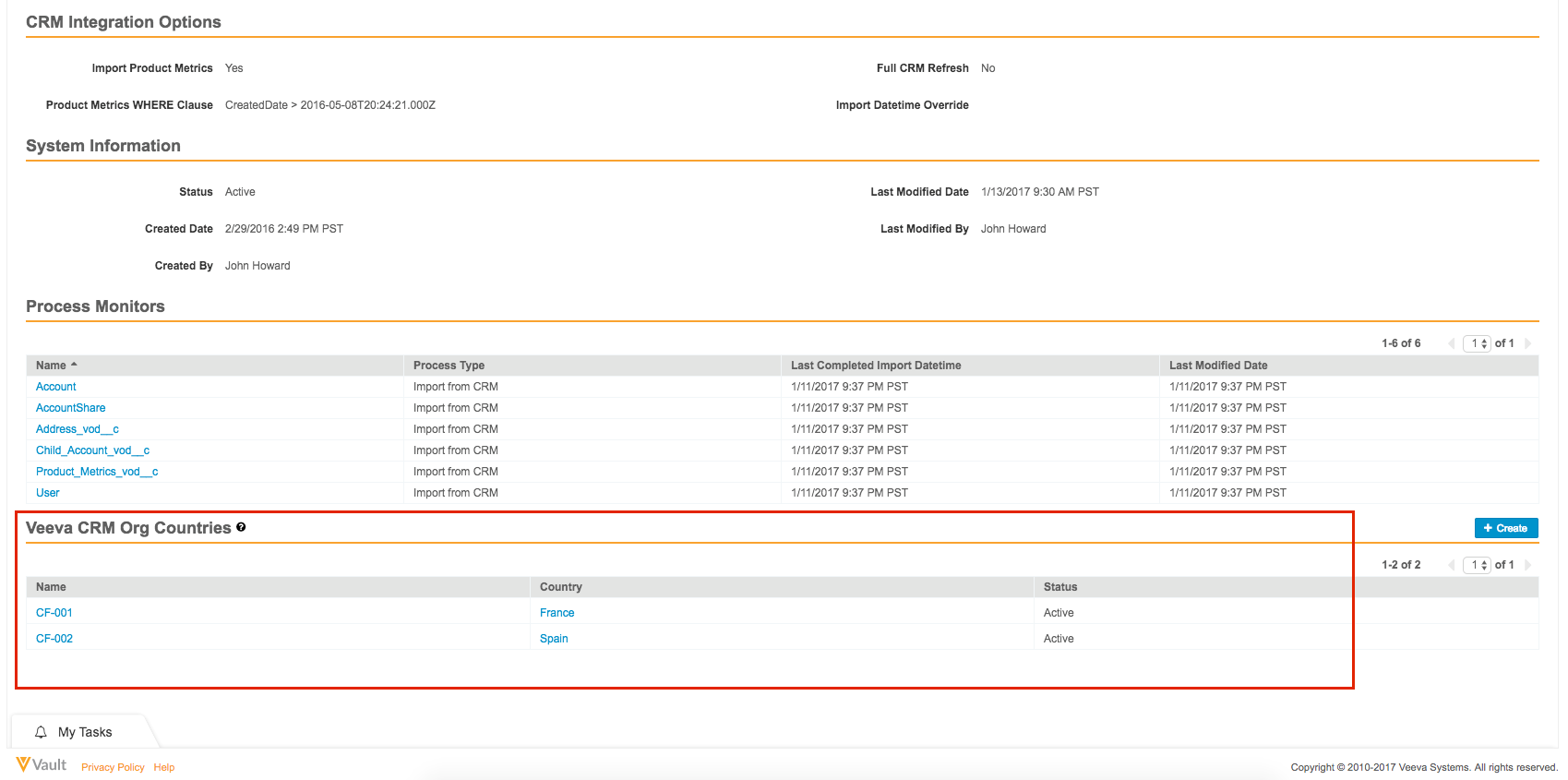Create a new Veeva CRM Org Country
This screenshot has height=780, width=1568.
1505,528
